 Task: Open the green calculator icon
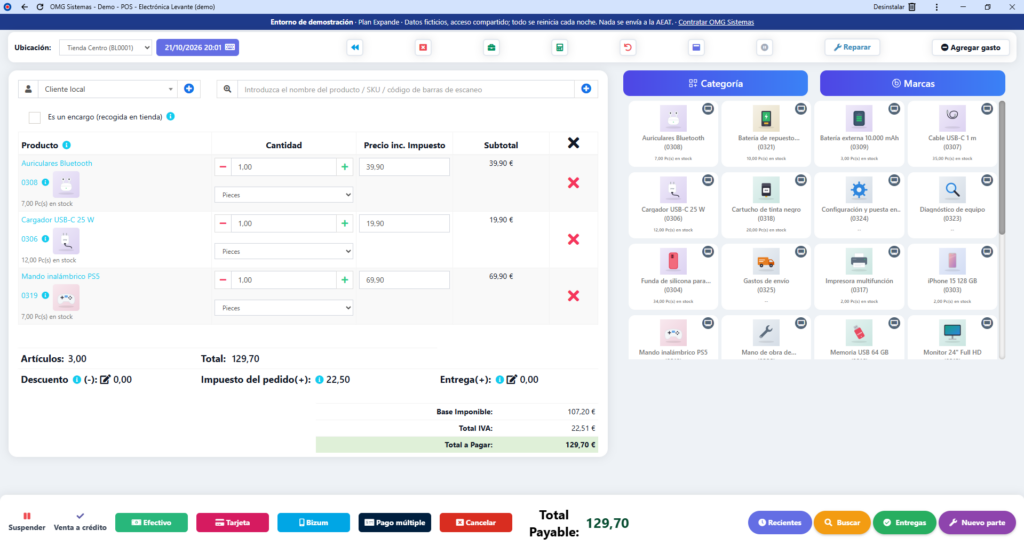(x=560, y=47)
